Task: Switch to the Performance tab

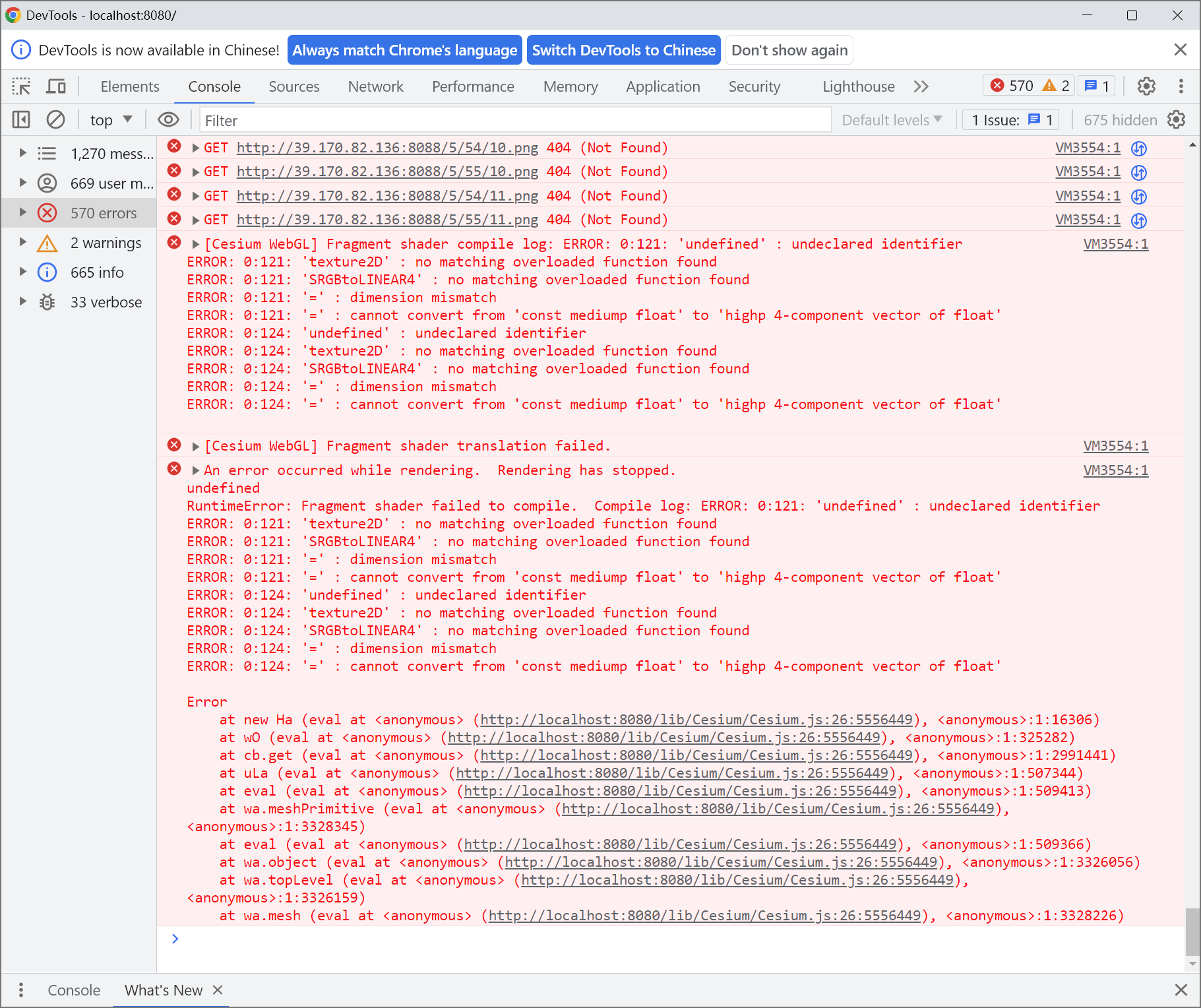Action: [x=473, y=86]
